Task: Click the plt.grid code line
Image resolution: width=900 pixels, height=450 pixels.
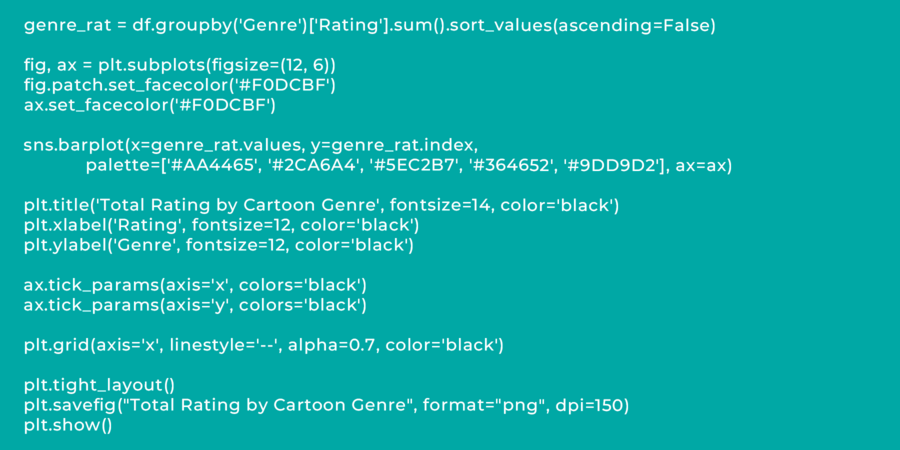Action: 264,345
